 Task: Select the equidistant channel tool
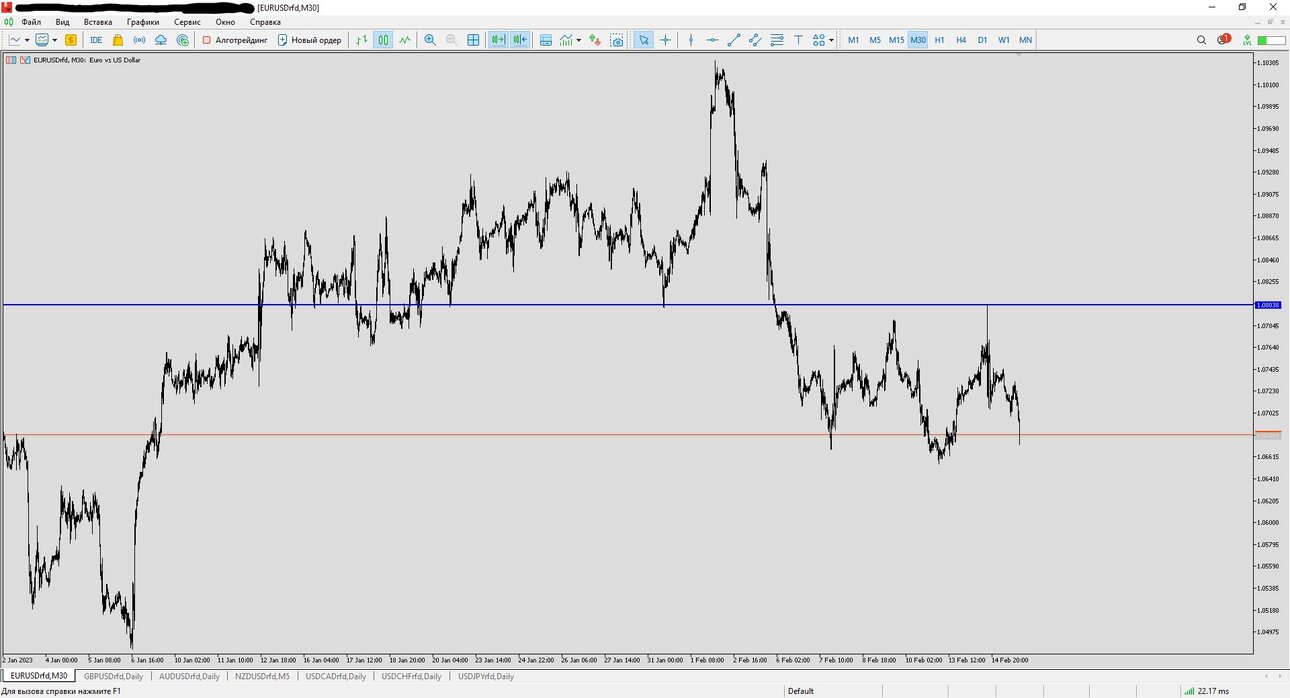coord(755,40)
